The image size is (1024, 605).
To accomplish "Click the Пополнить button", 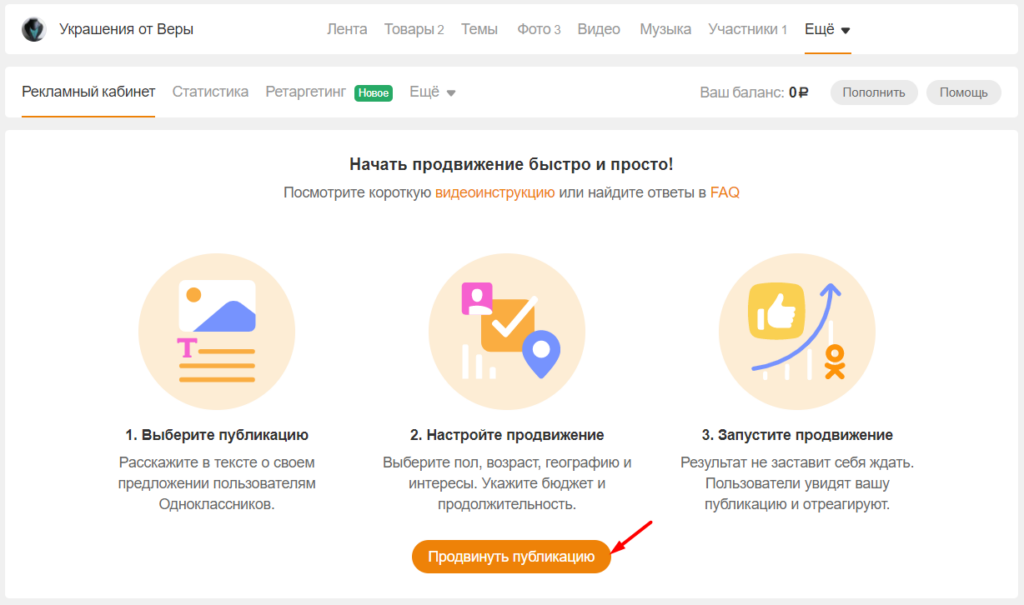I will 874,93.
